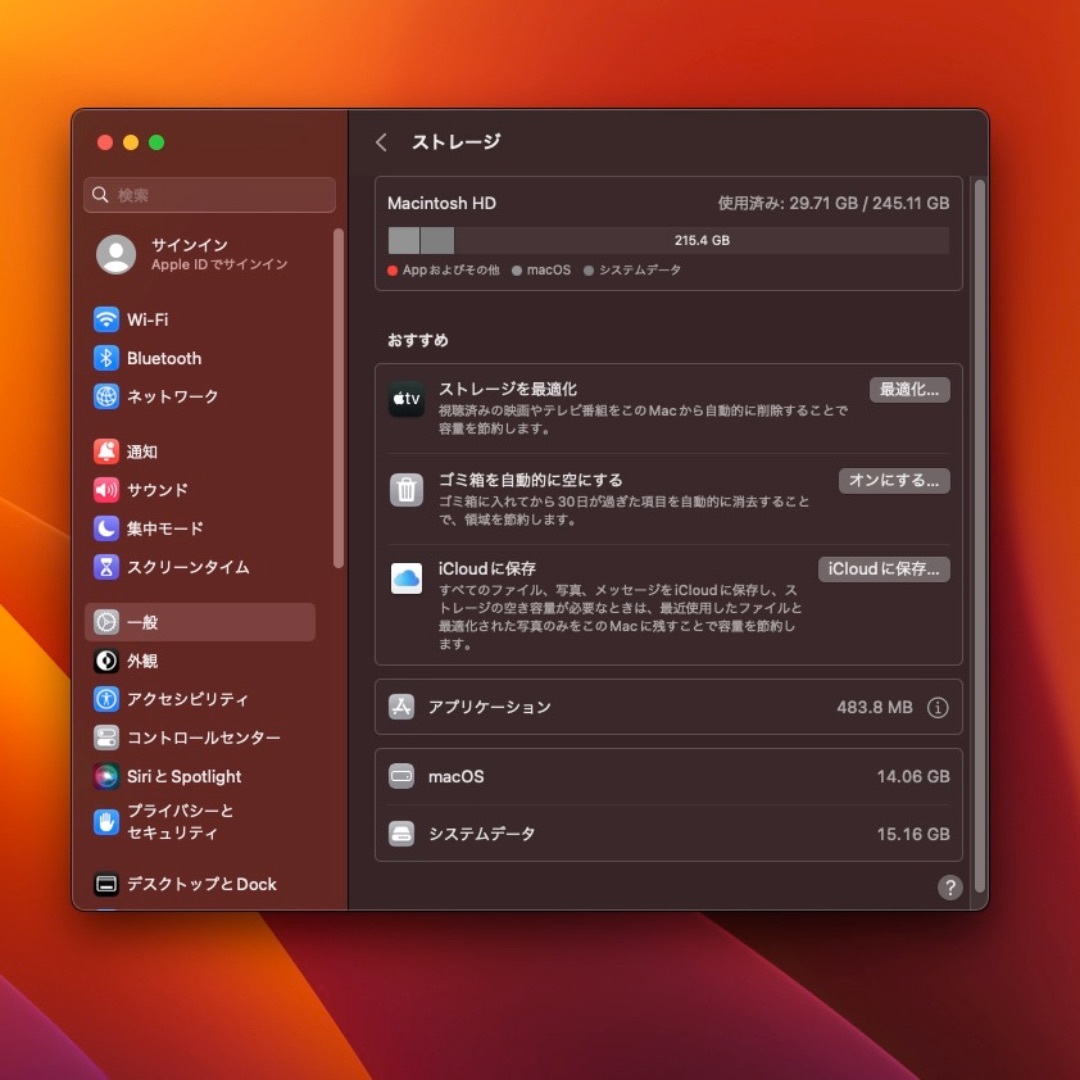The height and width of the screenshot is (1080, 1080).
Task: Open the アプリケーション storage row
Action: (x=669, y=707)
